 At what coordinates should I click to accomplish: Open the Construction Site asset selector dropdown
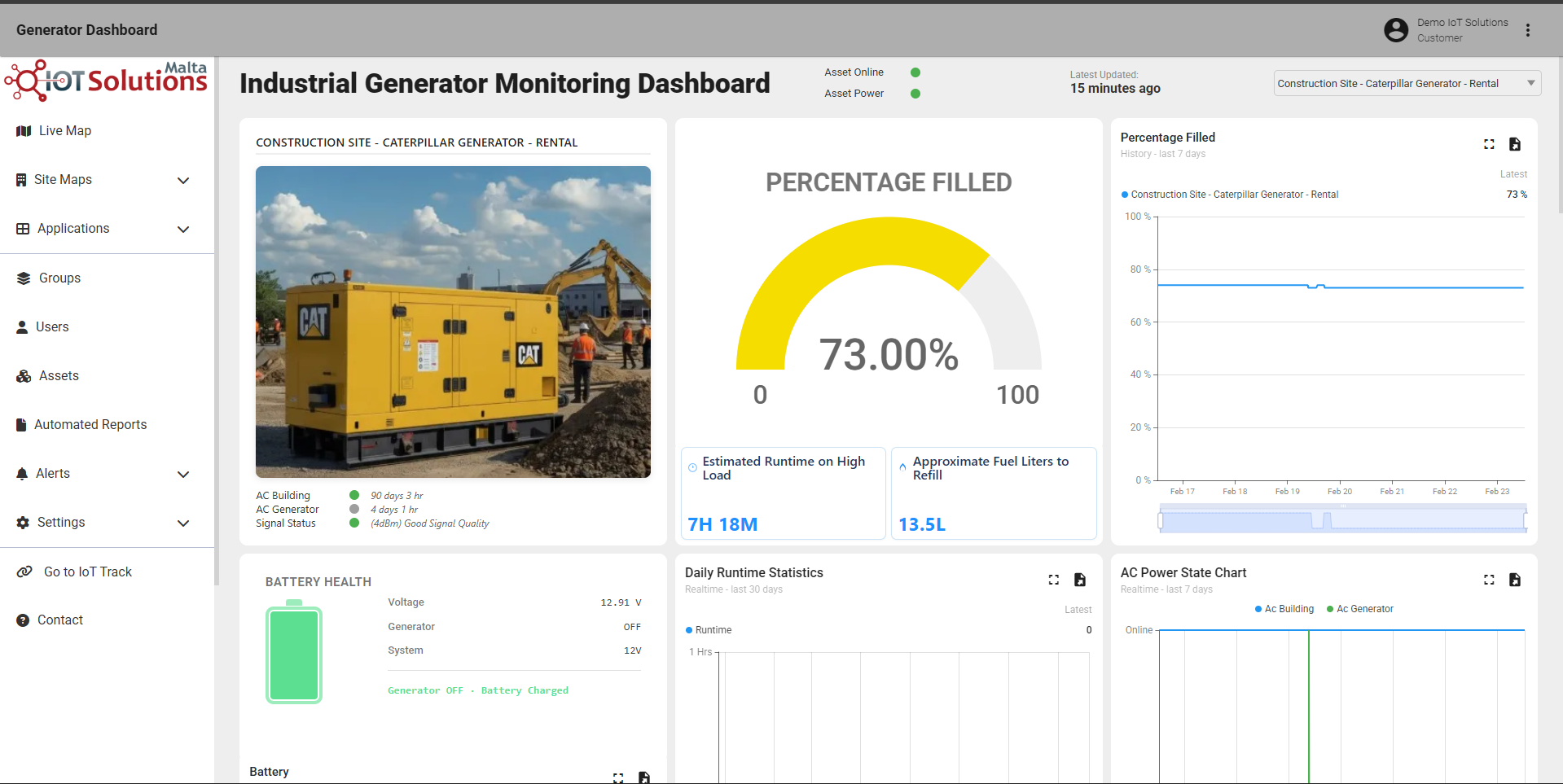[x=1407, y=83]
